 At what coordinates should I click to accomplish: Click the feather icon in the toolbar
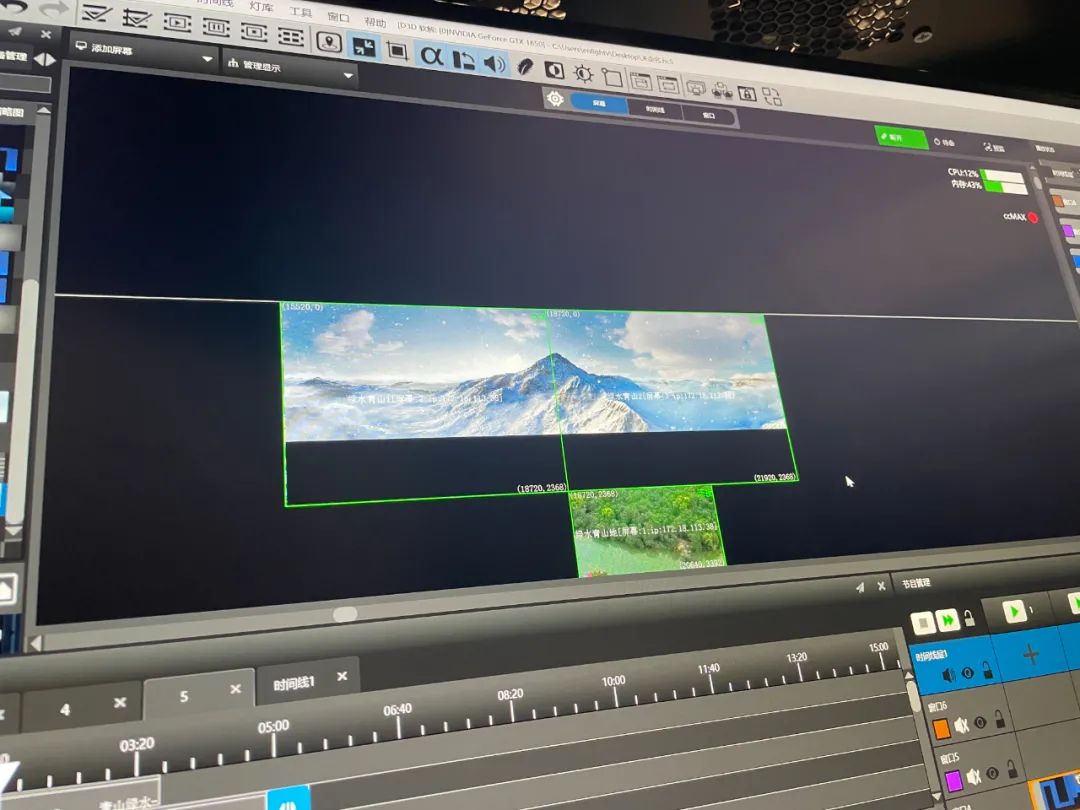point(525,66)
